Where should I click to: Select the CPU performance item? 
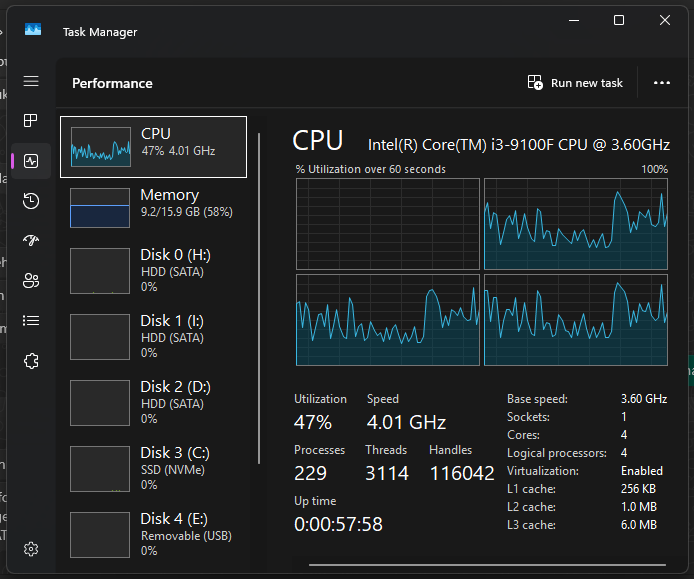tap(153, 146)
